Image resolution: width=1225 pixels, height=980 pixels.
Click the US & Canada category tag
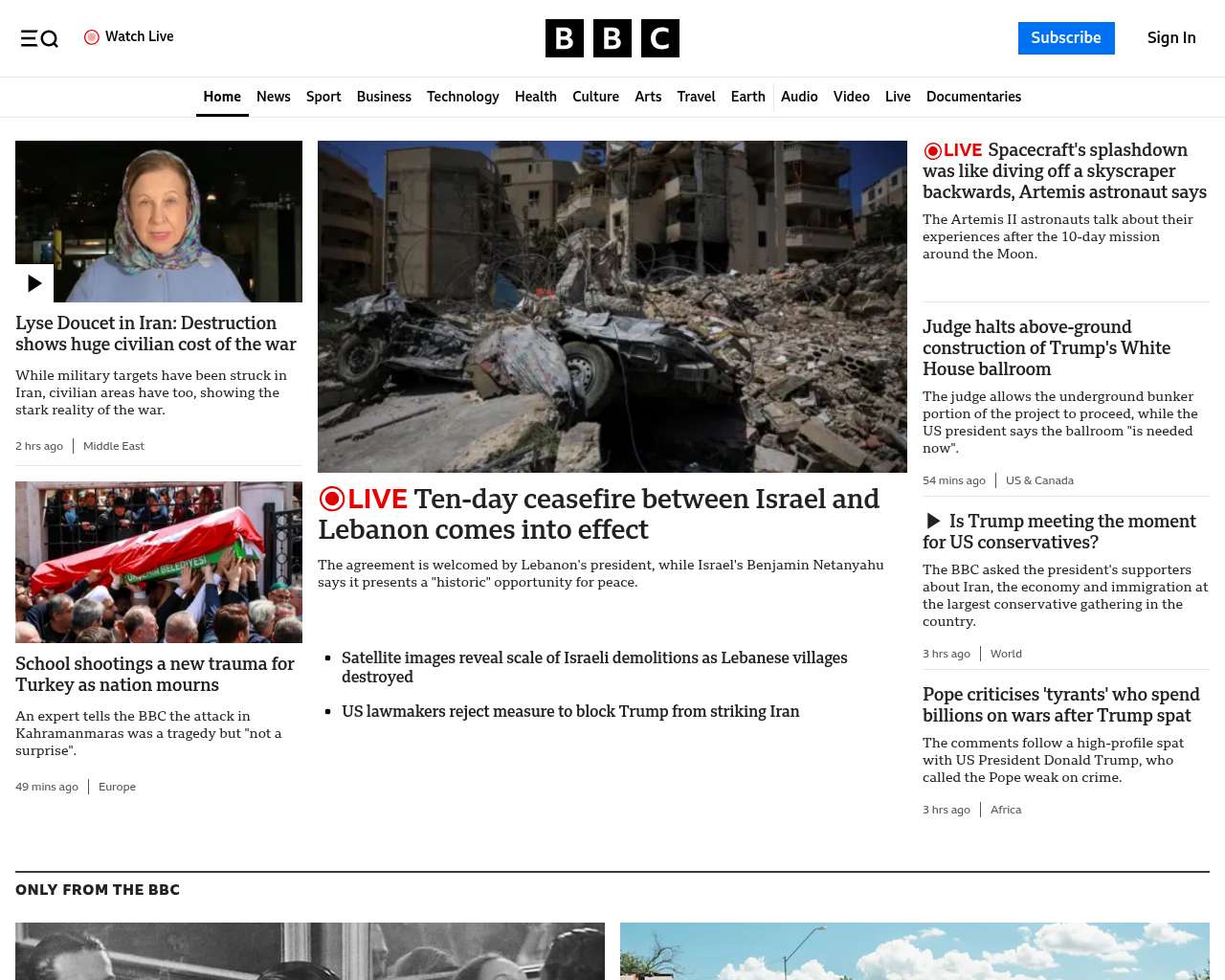tap(1039, 480)
